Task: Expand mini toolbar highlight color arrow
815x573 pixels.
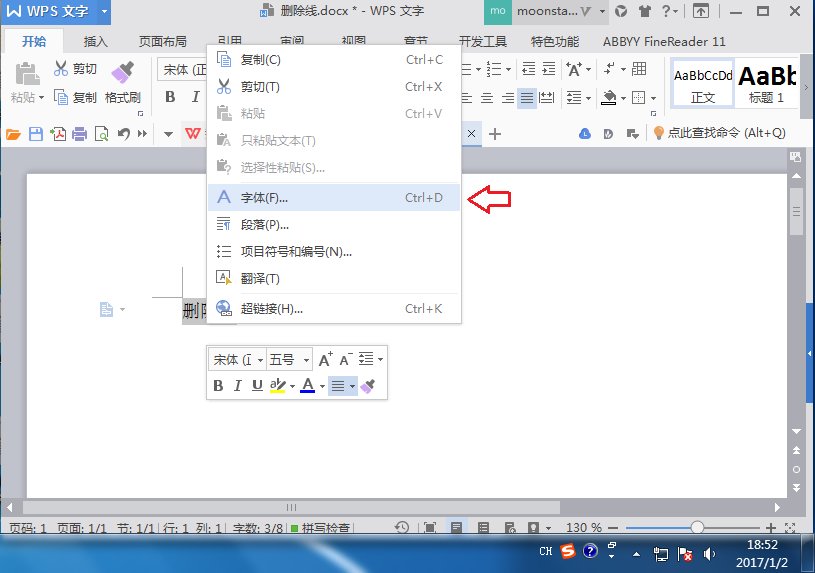Action: pos(292,386)
